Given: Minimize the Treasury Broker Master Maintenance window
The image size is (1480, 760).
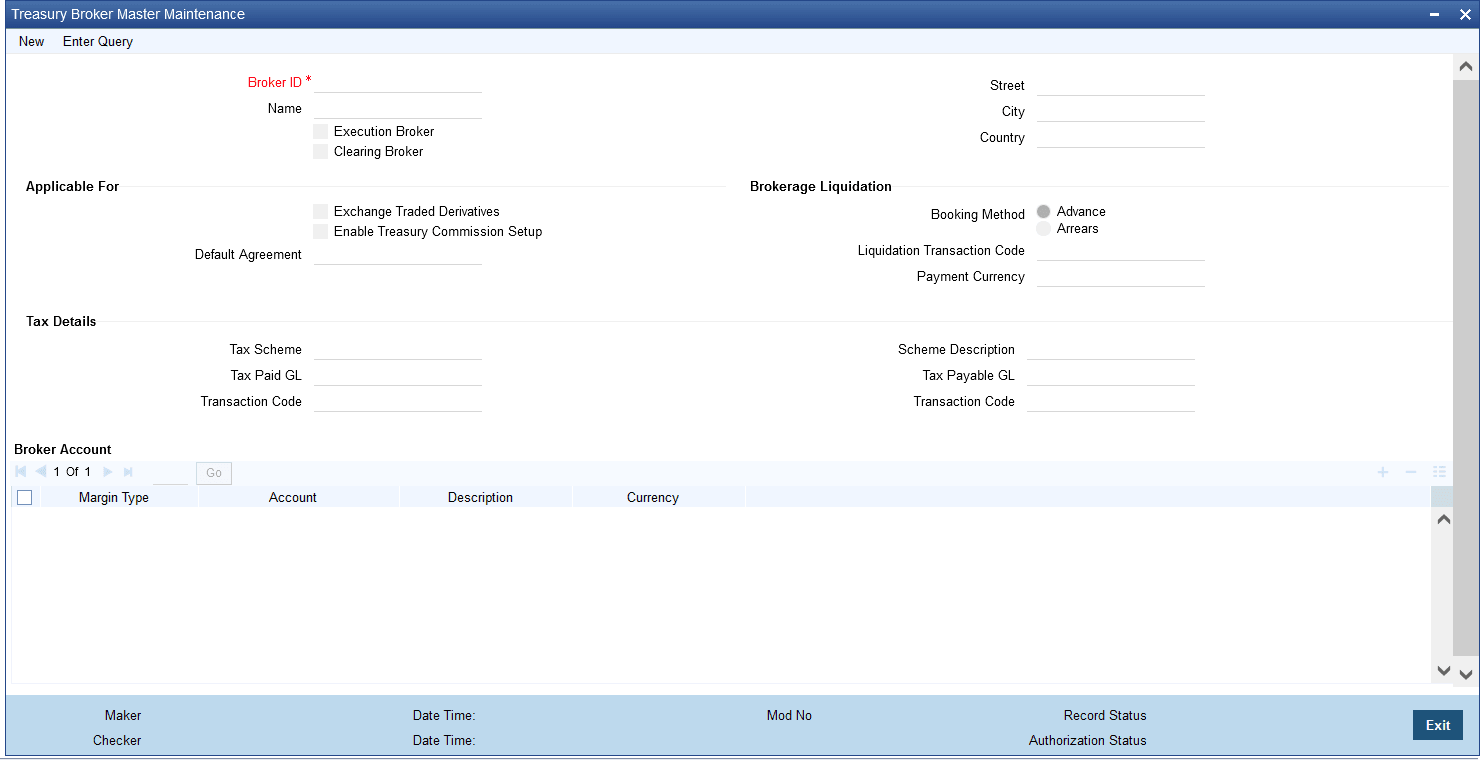Looking at the screenshot, I should point(1435,15).
